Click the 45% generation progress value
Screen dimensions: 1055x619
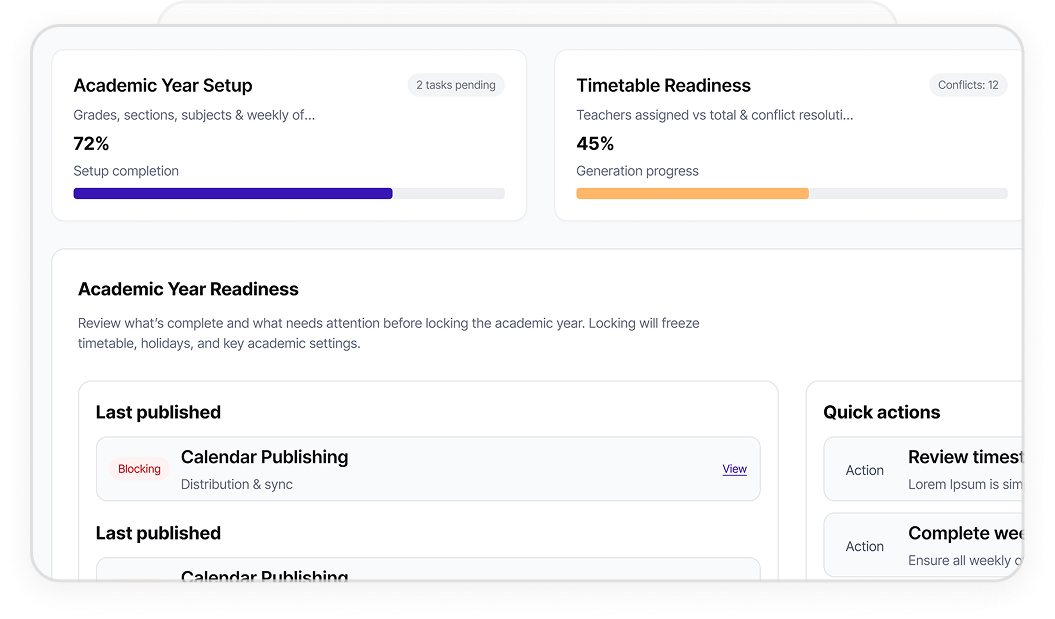(595, 143)
